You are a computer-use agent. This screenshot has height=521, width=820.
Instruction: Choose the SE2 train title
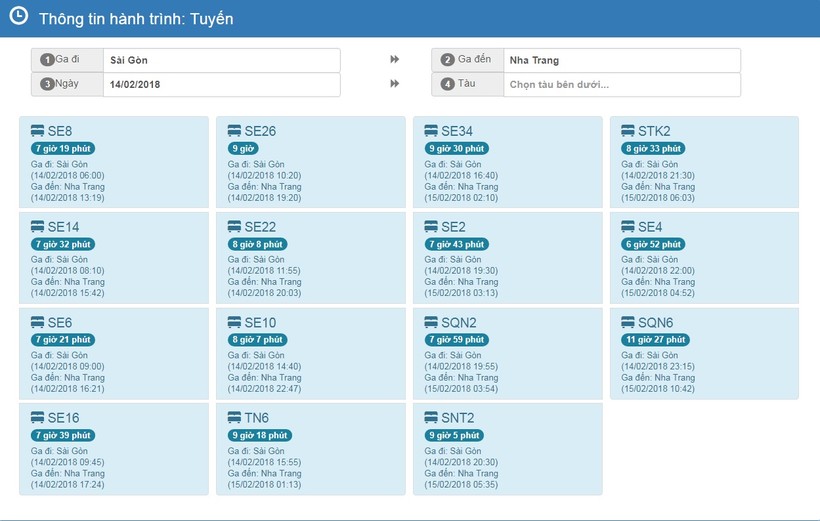453,227
